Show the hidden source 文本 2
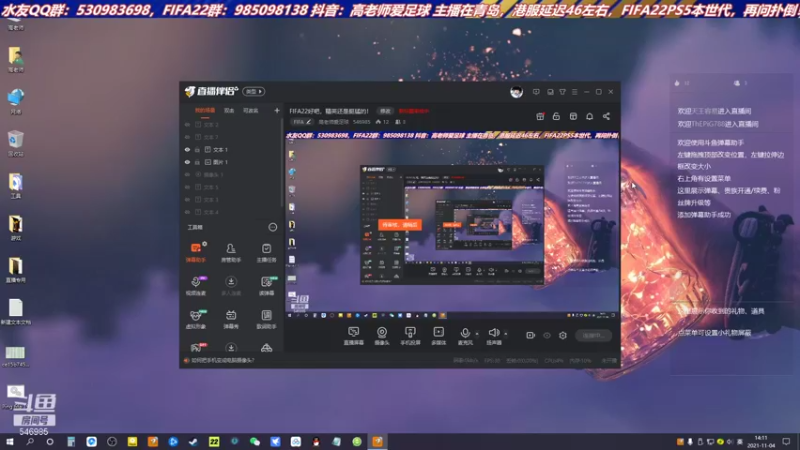Image resolution: width=800 pixels, height=450 pixels. coord(187,124)
